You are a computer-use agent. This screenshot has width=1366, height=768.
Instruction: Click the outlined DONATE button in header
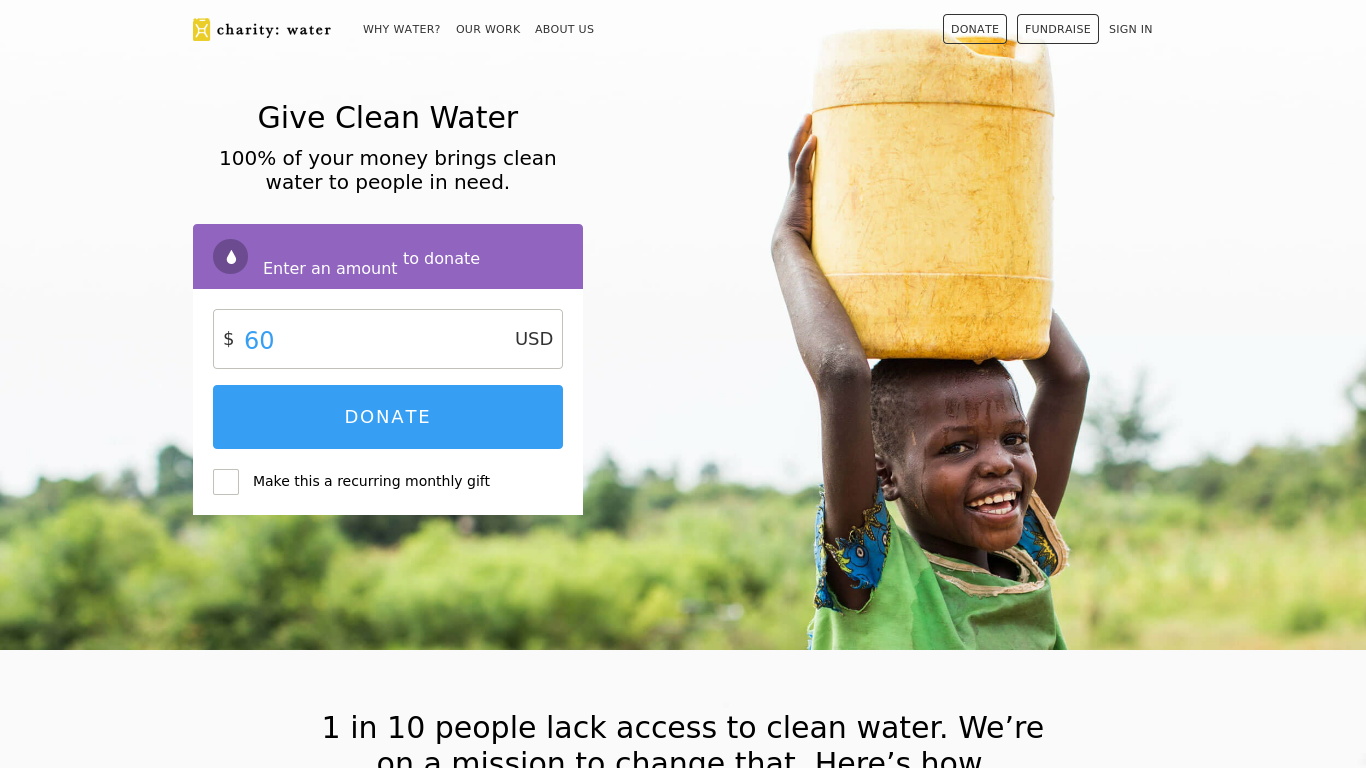(x=975, y=29)
